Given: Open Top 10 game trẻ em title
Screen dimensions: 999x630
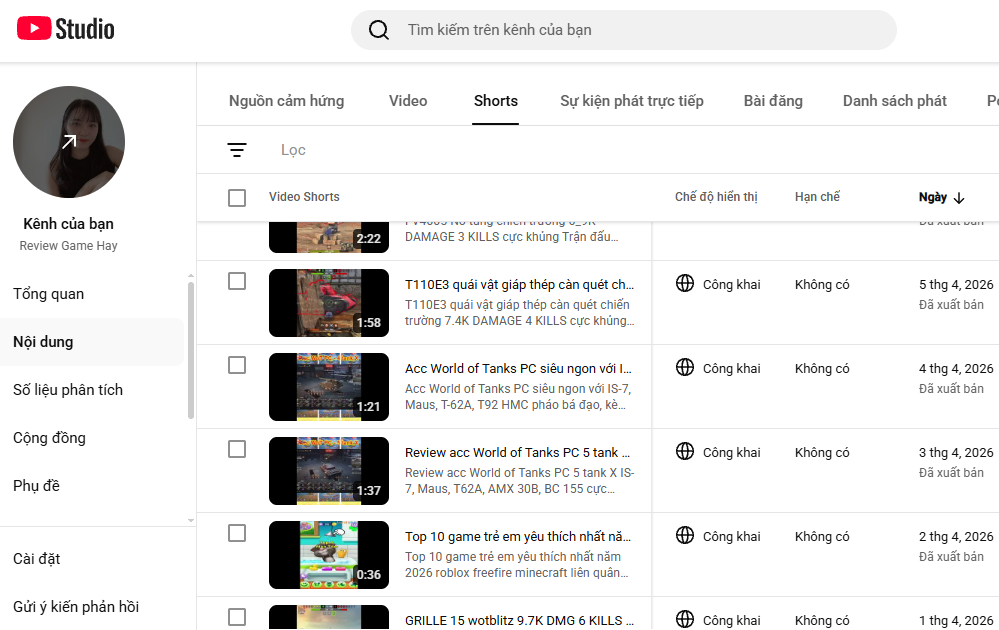Looking at the screenshot, I should tap(518, 537).
